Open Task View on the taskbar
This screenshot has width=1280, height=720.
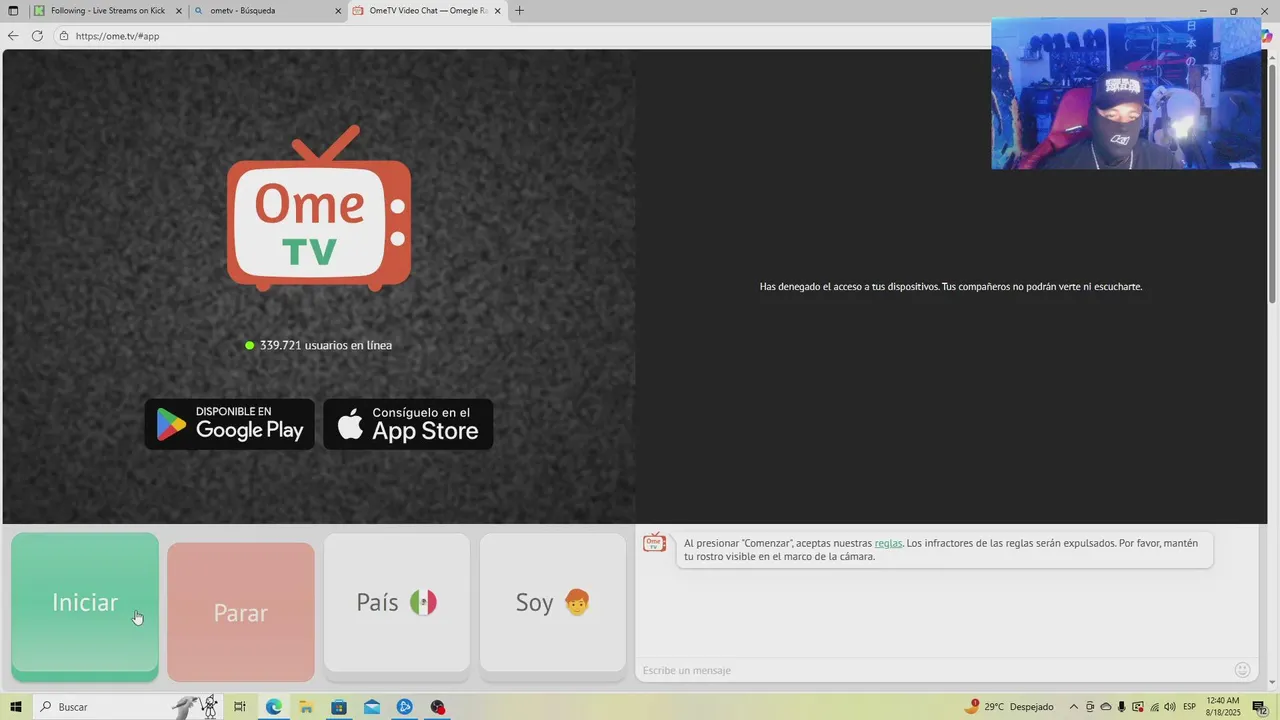coord(240,707)
